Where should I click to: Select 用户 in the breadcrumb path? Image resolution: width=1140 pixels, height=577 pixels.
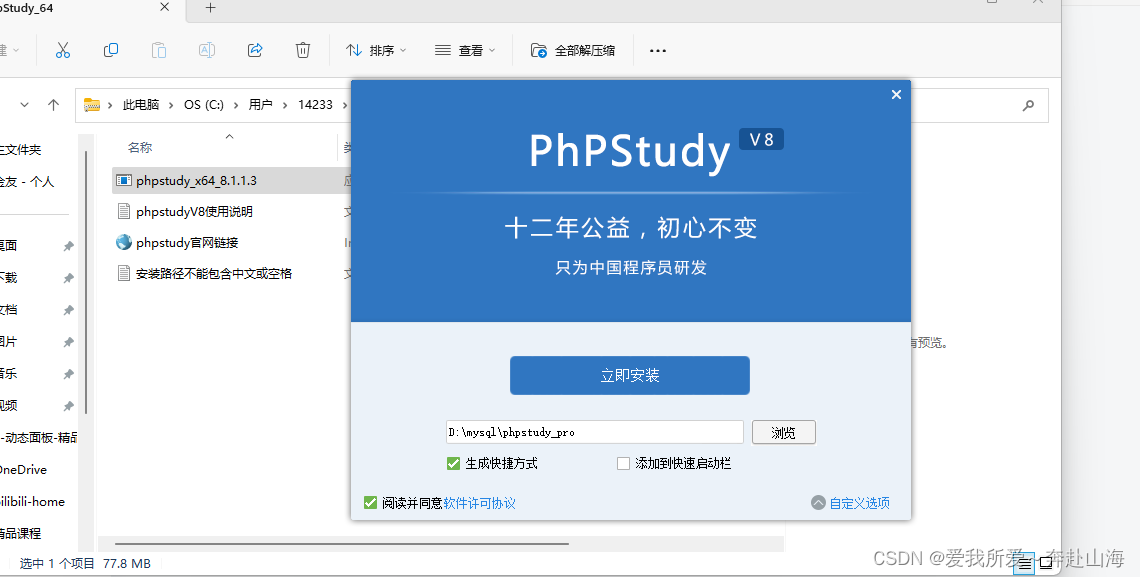pos(260,105)
